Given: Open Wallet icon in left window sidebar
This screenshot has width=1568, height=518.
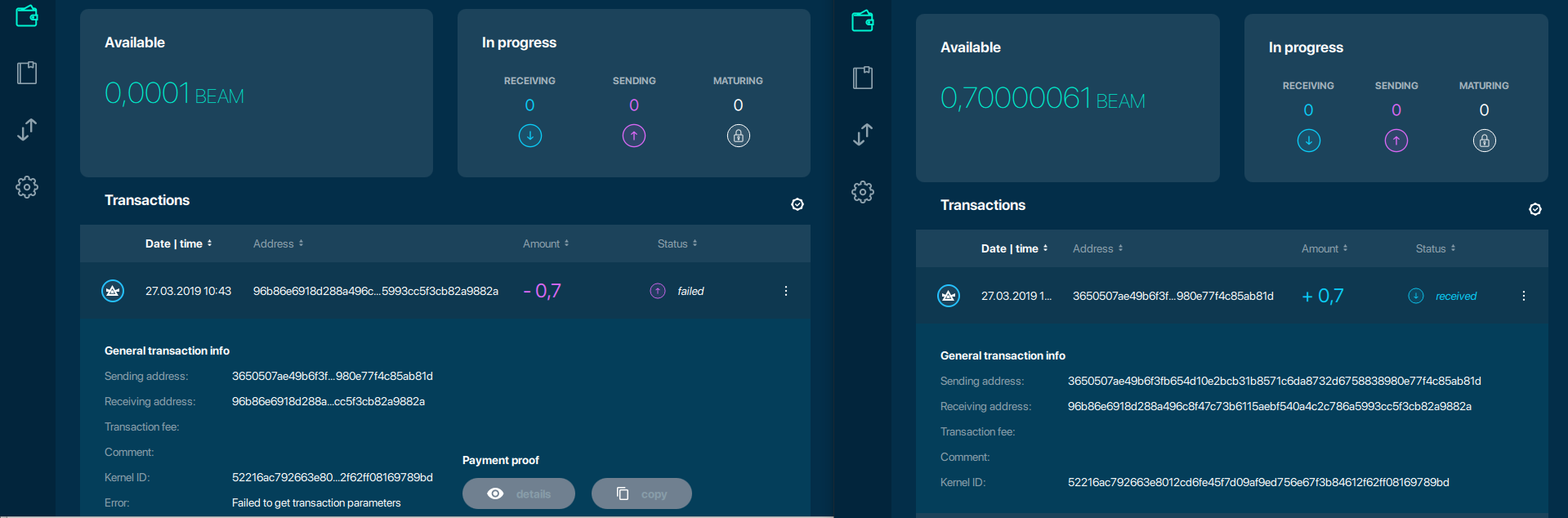Looking at the screenshot, I should point(27,16).
